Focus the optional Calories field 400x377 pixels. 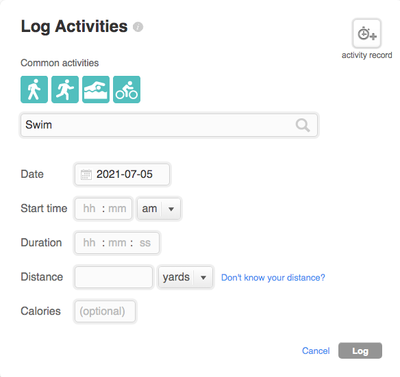click(x=105, y=311)
